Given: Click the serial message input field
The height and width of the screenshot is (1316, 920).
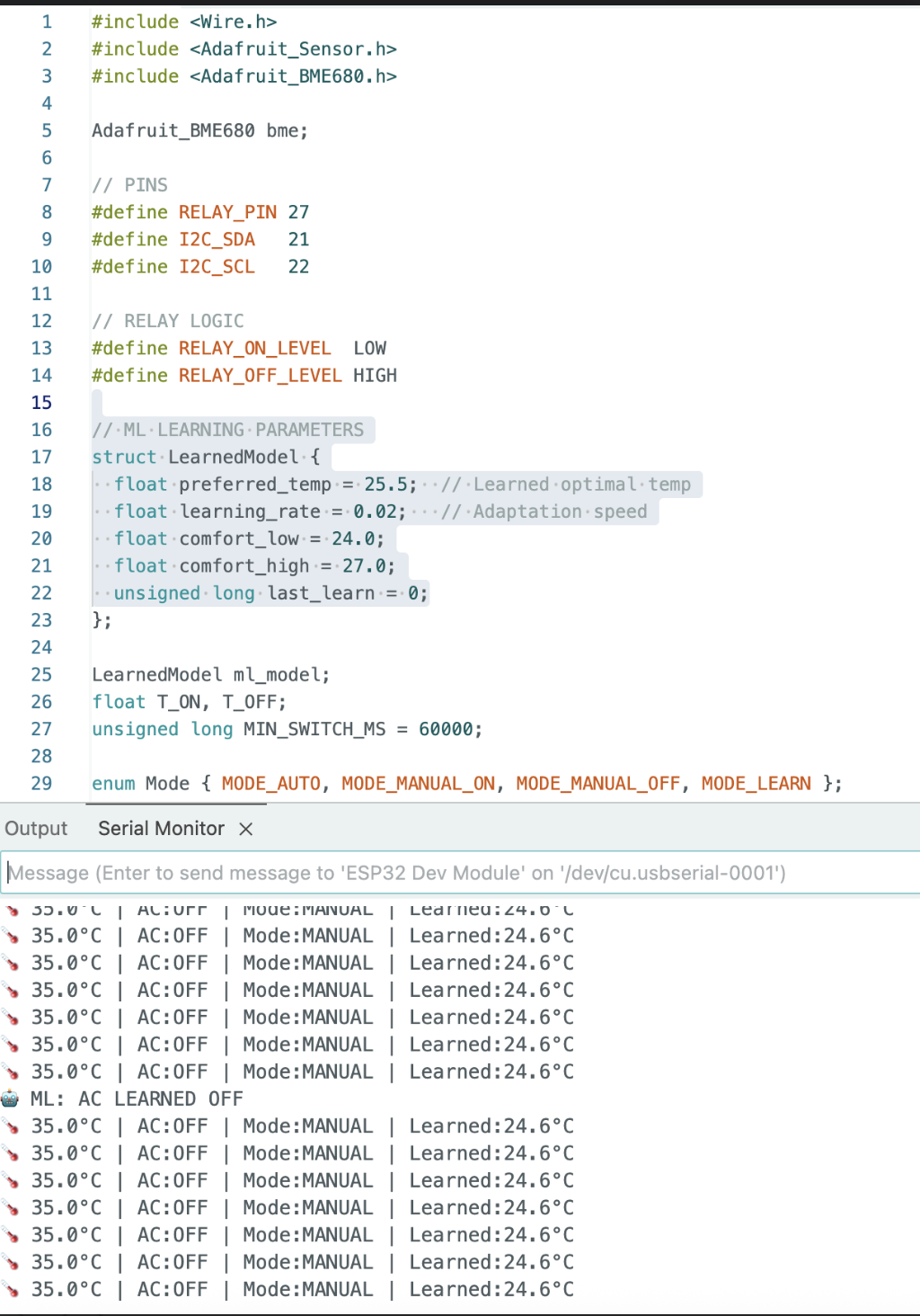Looking at the screenshot, I should point(449,872).
